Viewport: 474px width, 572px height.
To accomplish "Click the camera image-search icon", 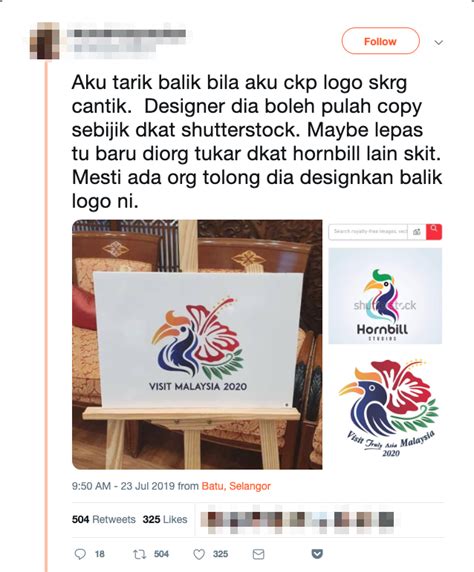I will pyautogui.click(x=417, y=232).
